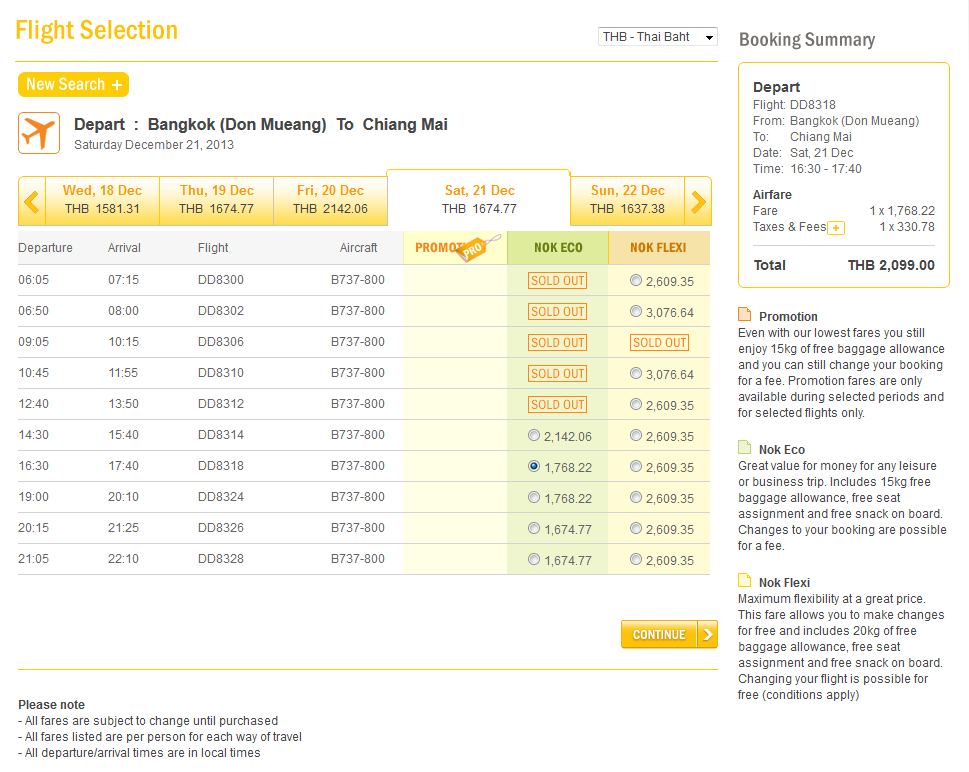
Task: Select Sun, 22 Dec date tab
Action: (x=627, y=200)
